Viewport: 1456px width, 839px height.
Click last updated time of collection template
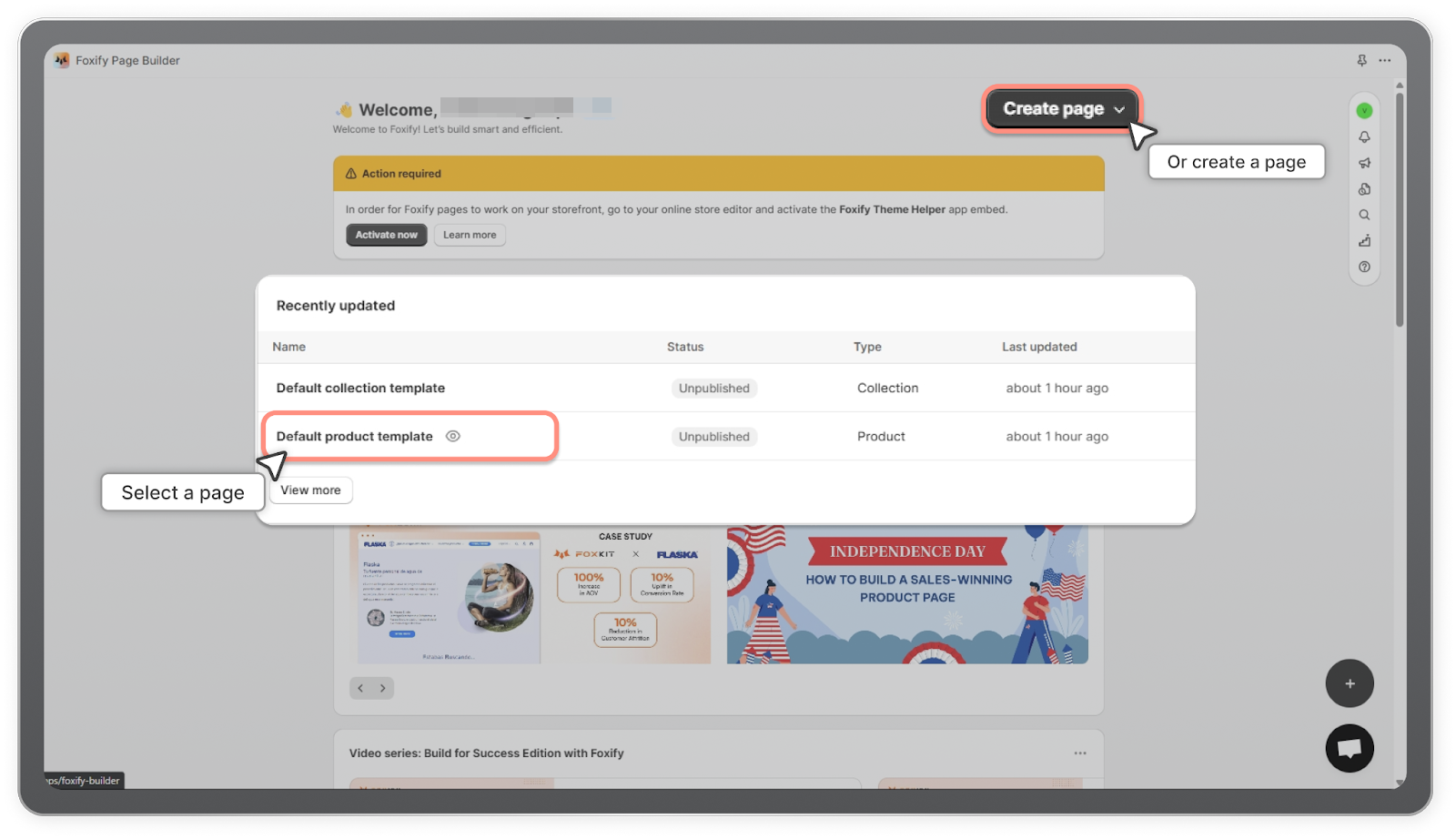click(1057, 388)
